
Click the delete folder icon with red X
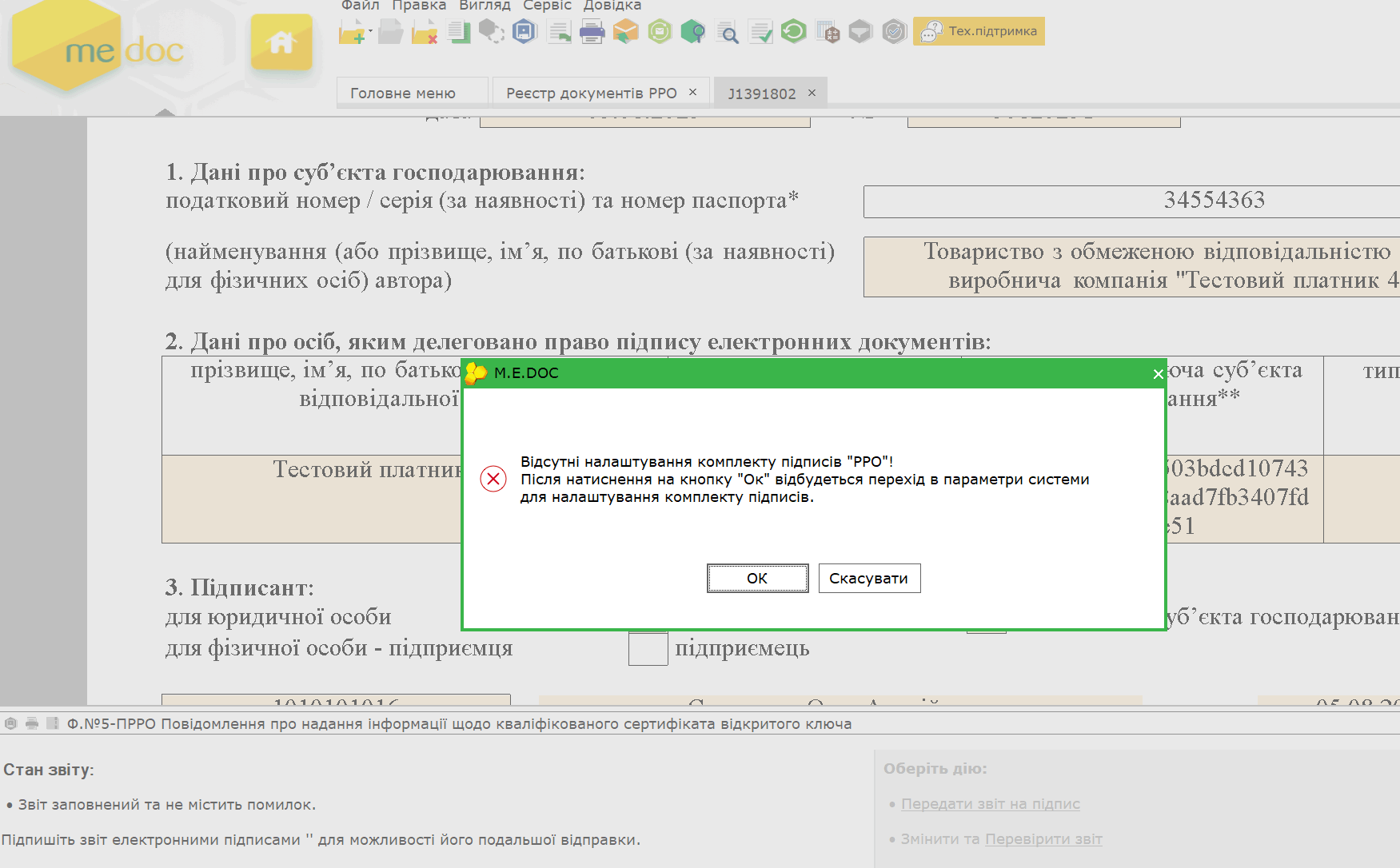click(x=424, y=33)
